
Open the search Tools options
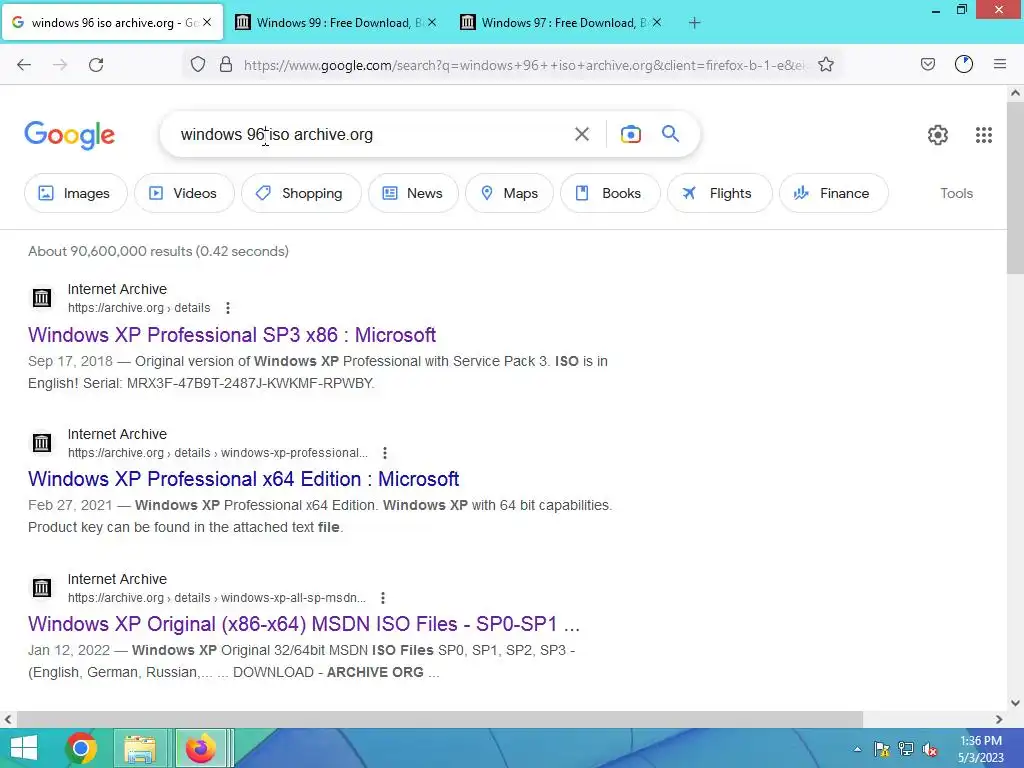click(x=956, y=193)
